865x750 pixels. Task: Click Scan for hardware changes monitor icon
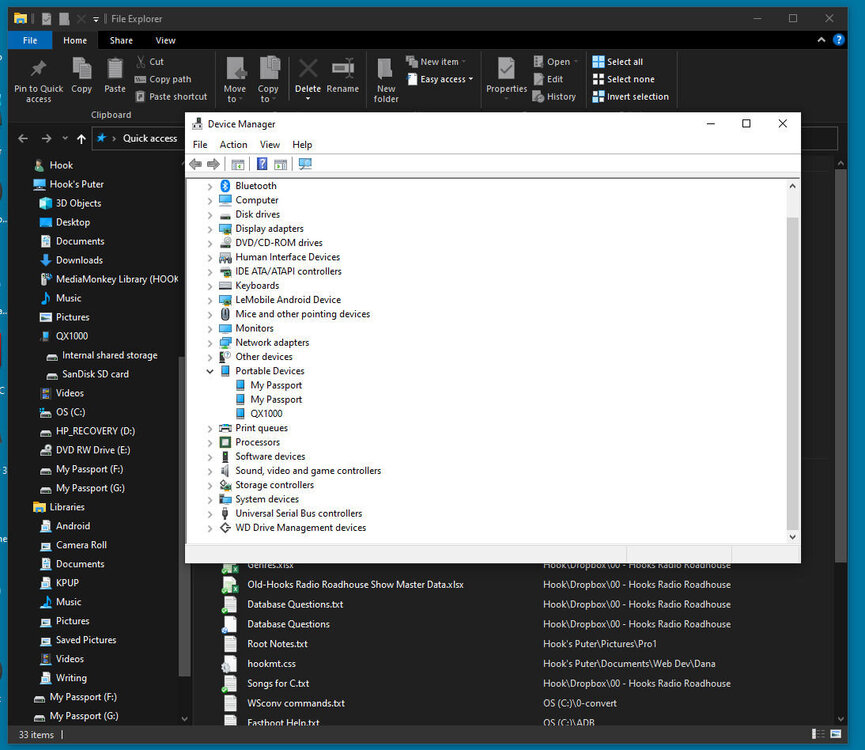point(305,164)
